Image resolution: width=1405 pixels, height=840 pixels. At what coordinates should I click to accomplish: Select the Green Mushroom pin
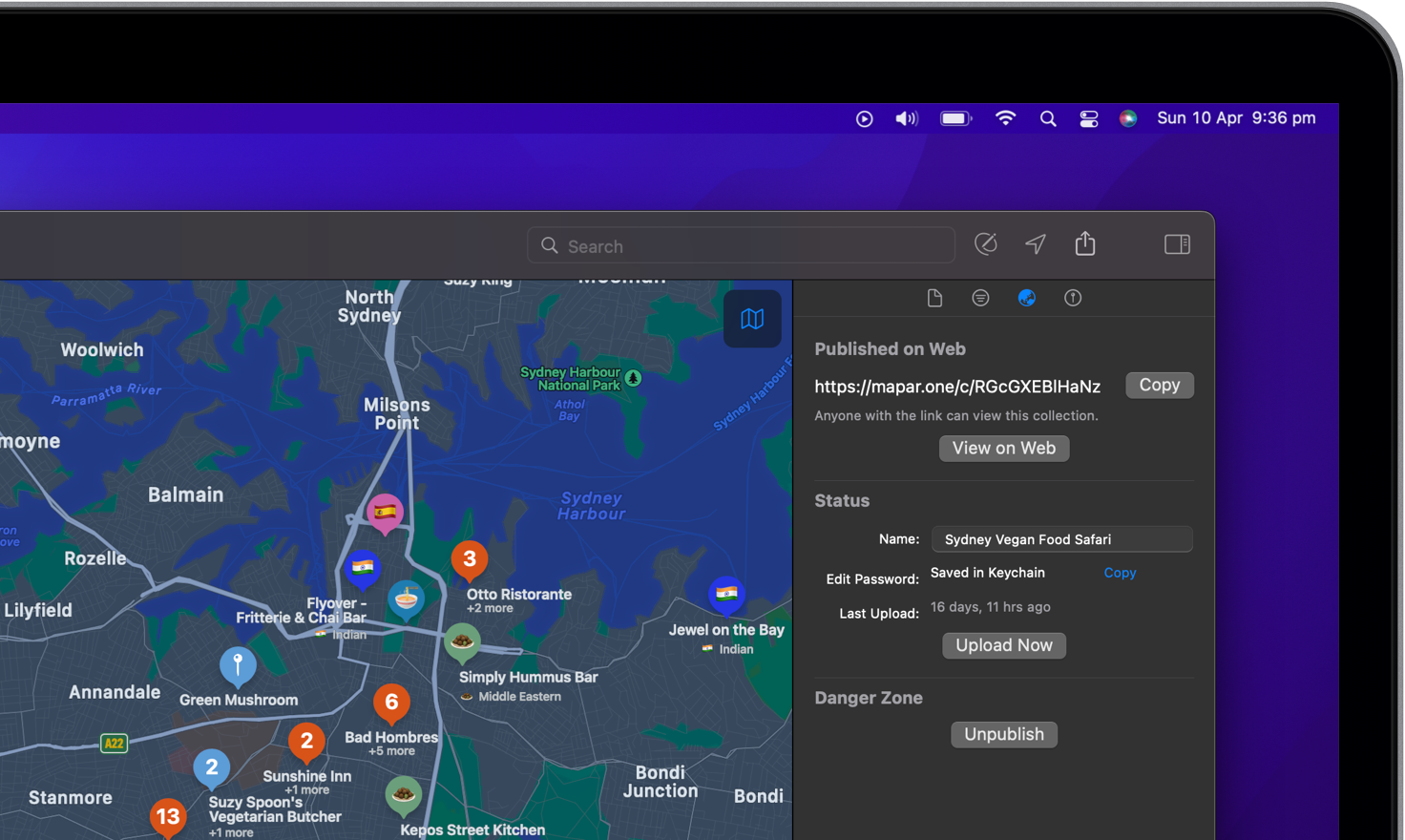coord(238,665)
